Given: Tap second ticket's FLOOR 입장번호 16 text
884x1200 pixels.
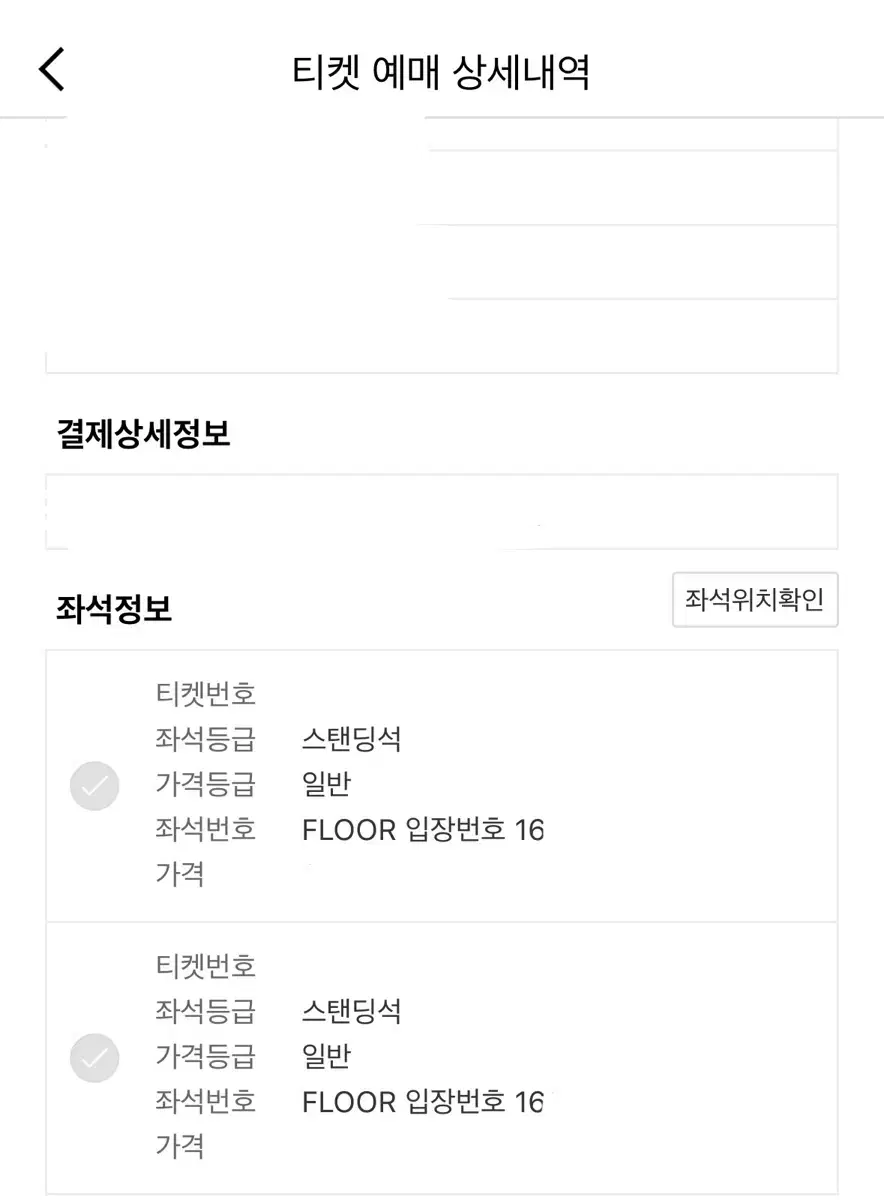Looking at the screenshot, I should point(422,1102).
